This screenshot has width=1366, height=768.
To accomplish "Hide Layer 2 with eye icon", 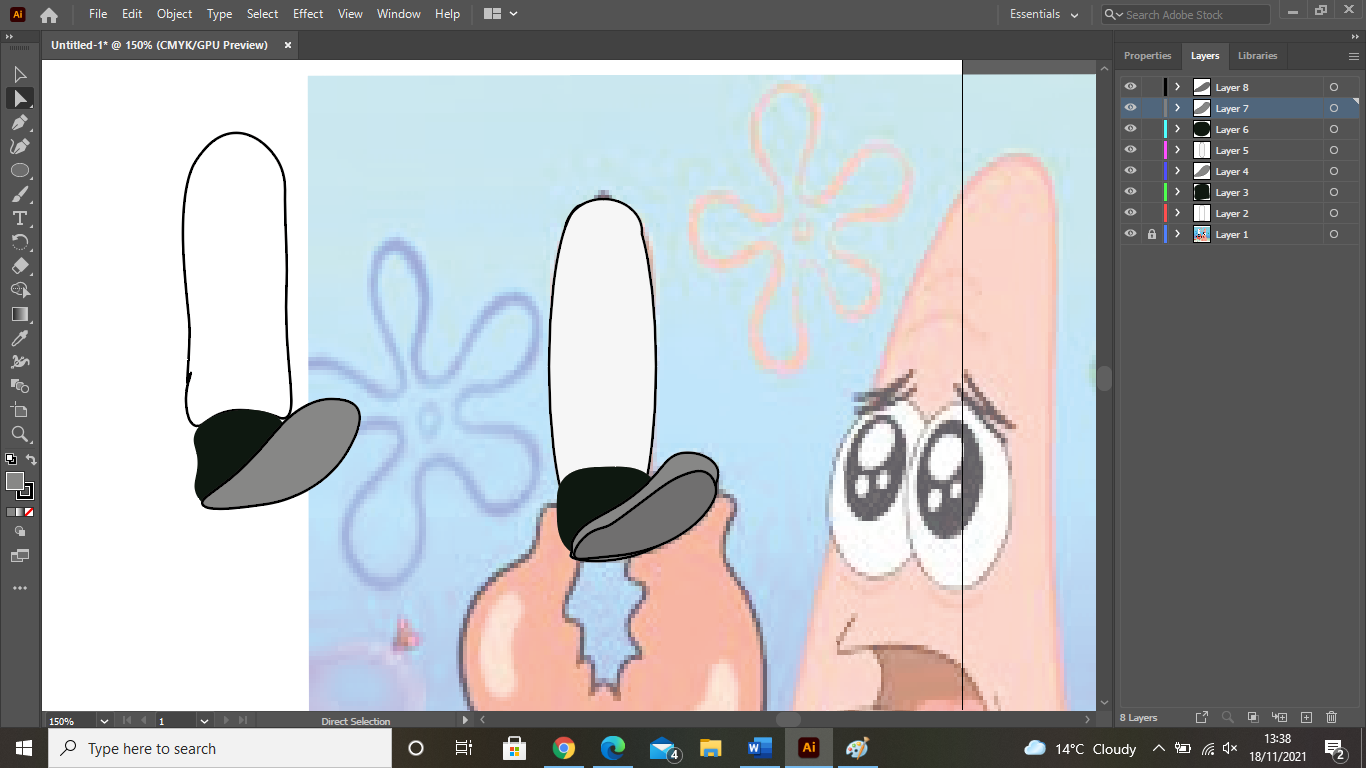I will [x=1131, y=213].
